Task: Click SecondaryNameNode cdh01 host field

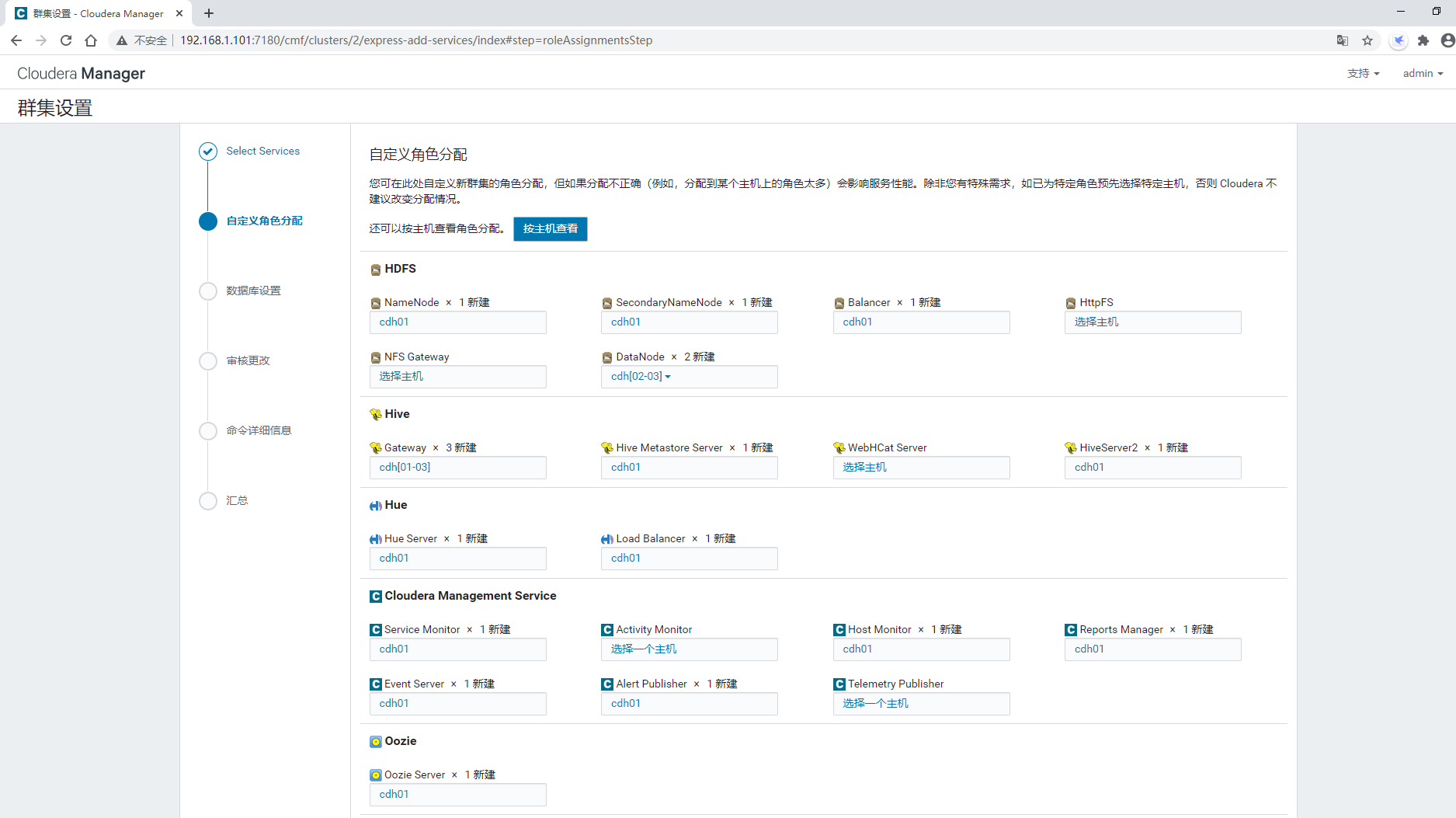Action: (689, 322)
